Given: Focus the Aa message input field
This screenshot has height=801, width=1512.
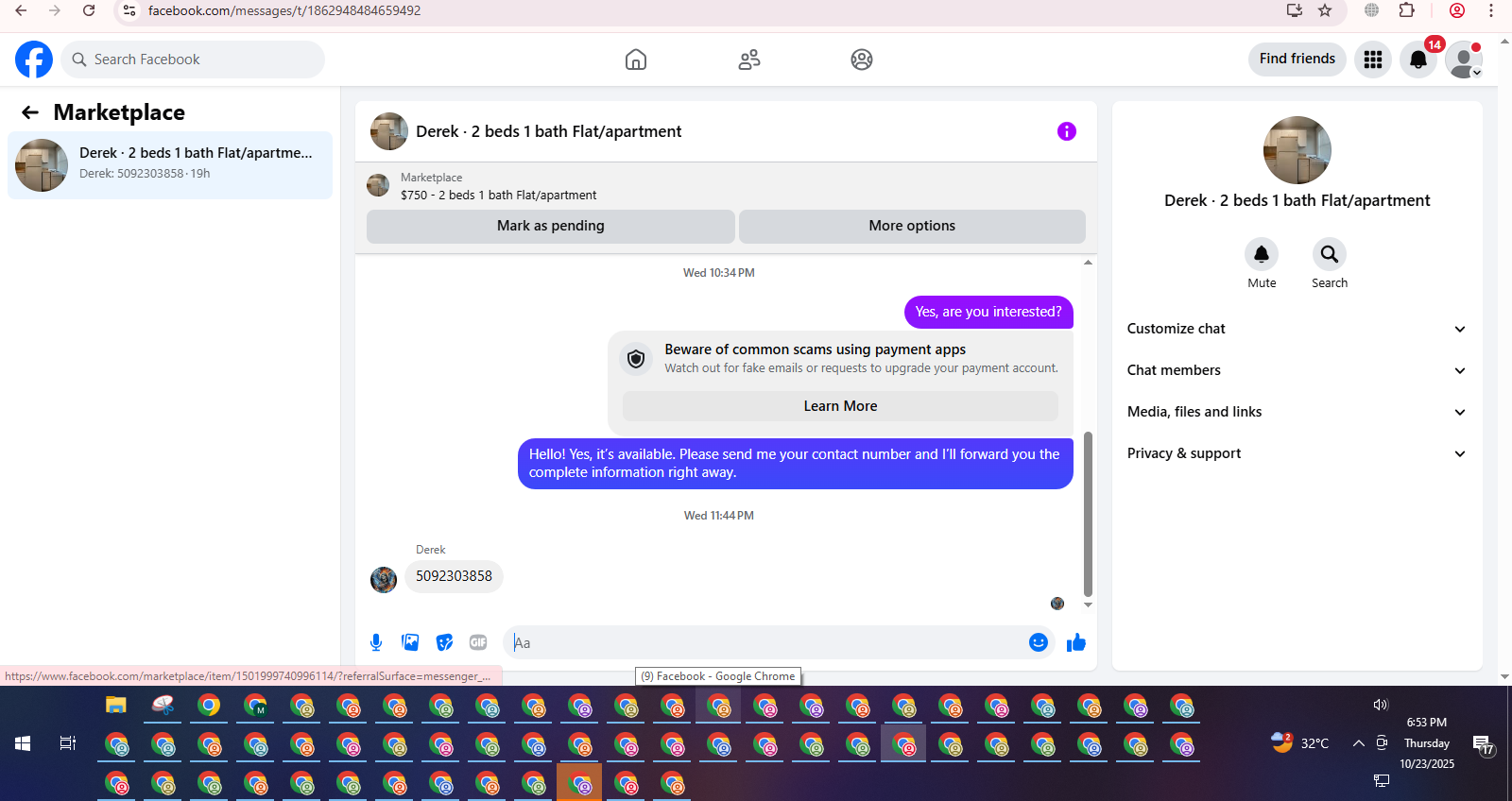Looking at the screenshot, I should [765, 642].
